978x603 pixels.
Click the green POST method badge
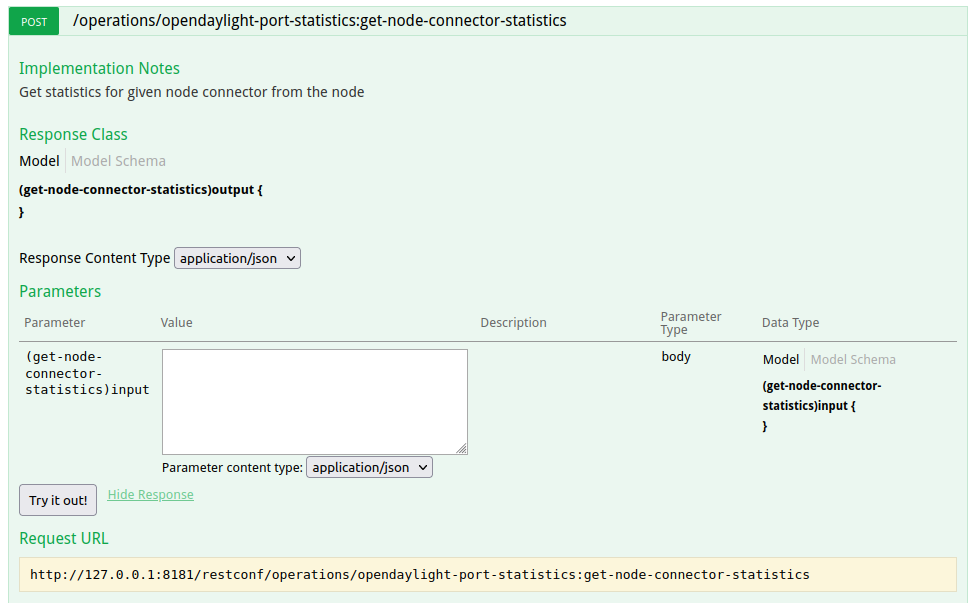tap(34, 21)
